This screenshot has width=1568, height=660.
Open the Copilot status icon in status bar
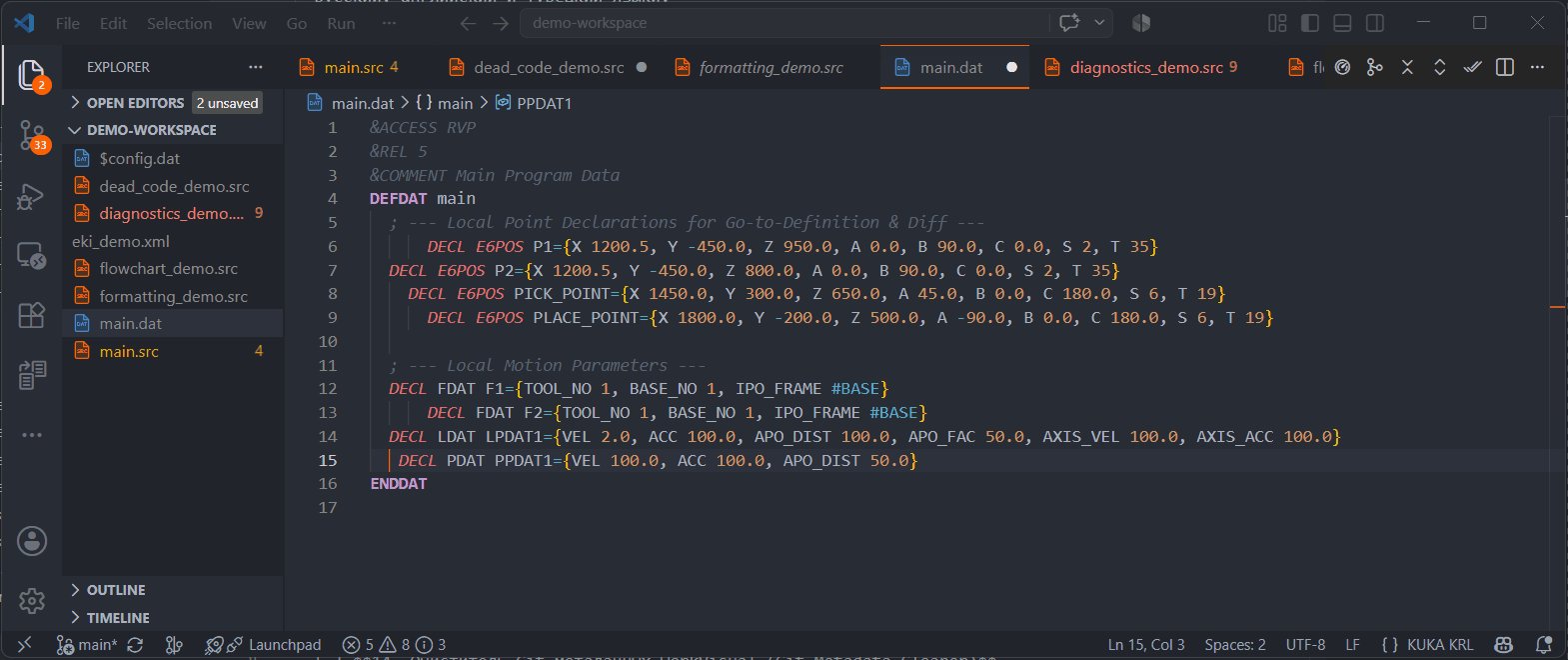1503,645
